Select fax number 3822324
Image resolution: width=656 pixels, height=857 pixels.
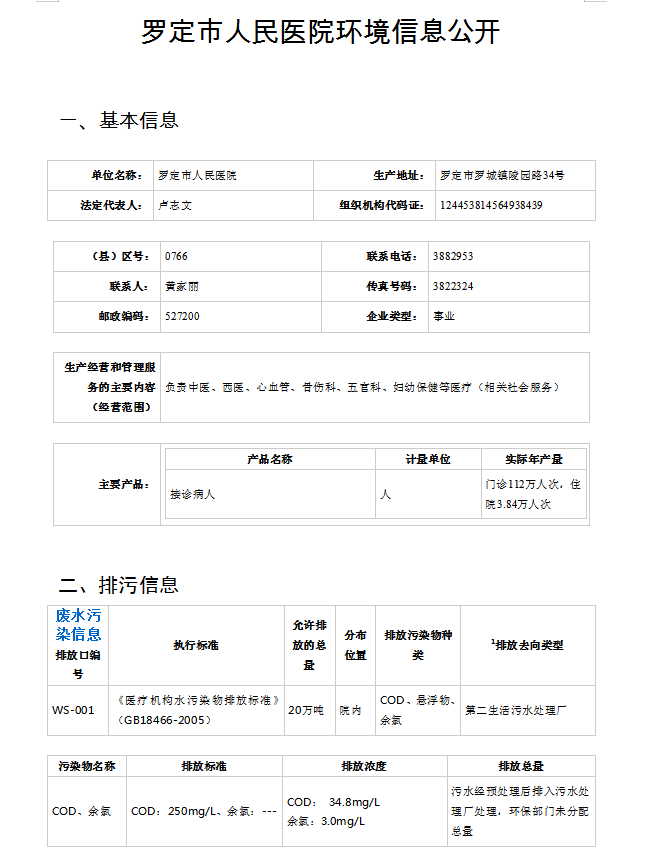click(x=453, y=286)
